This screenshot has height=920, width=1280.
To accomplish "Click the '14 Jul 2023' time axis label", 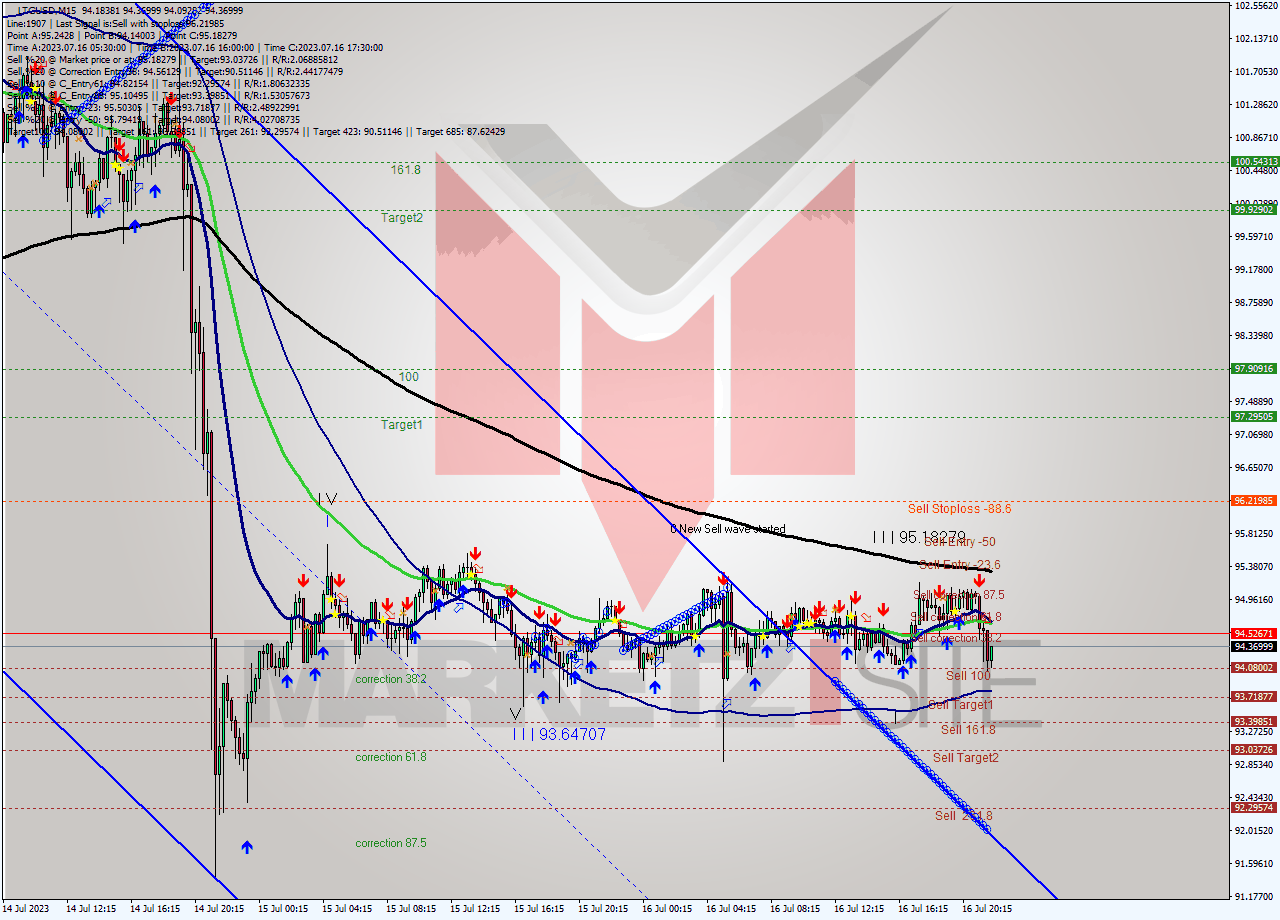I will pyautogui.click(x=28, y=909).
